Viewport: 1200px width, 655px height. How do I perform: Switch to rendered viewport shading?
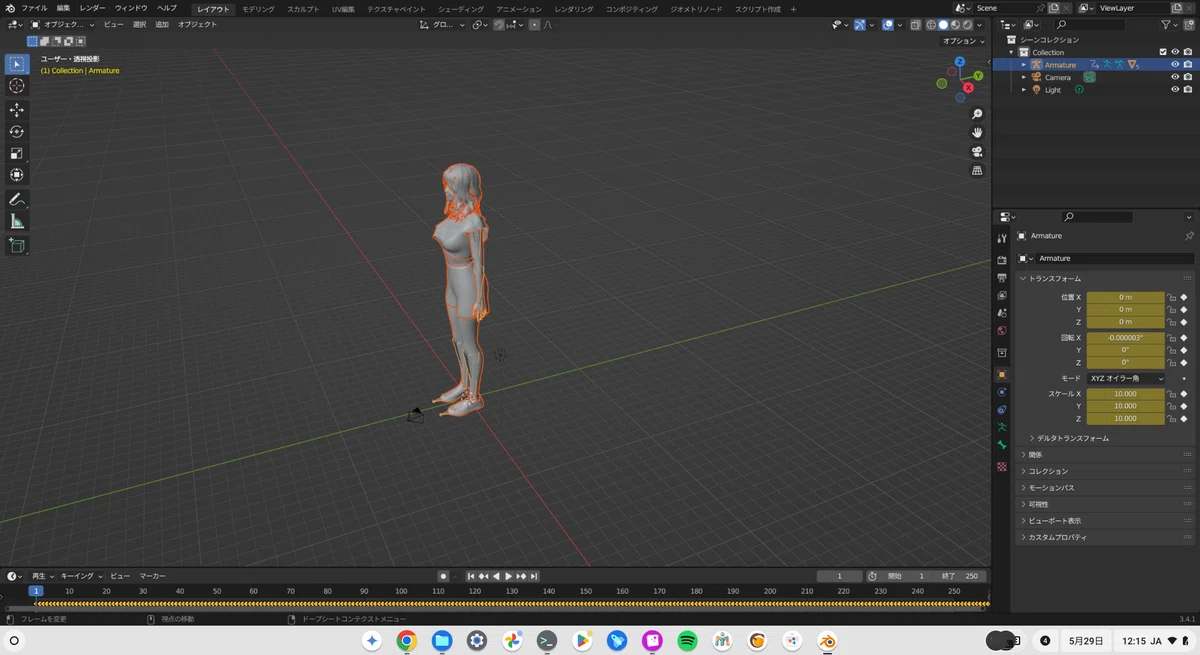pyautogui.click(x=966, y=25)
